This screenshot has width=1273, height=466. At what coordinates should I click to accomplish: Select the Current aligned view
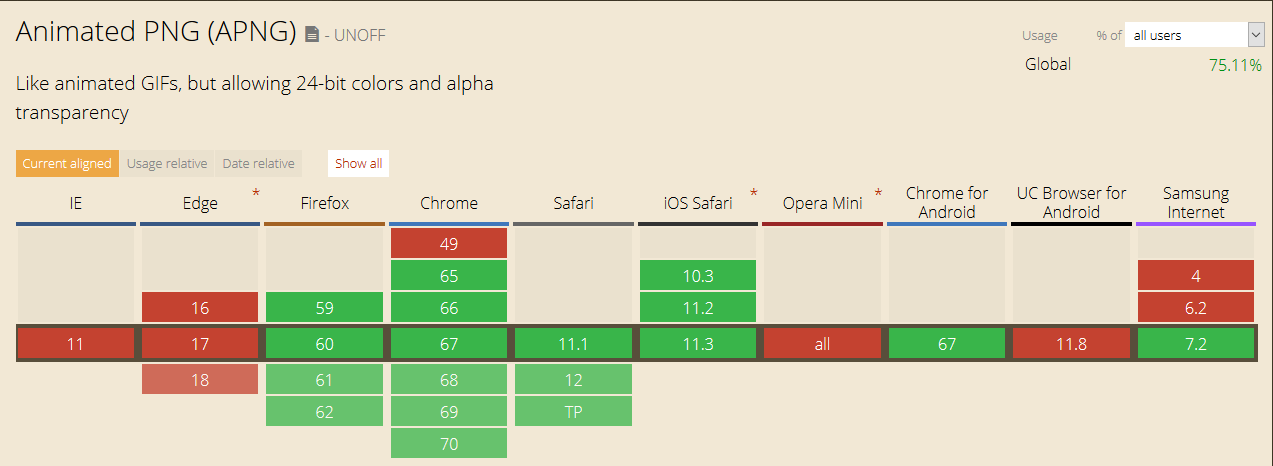coord(67,164)
